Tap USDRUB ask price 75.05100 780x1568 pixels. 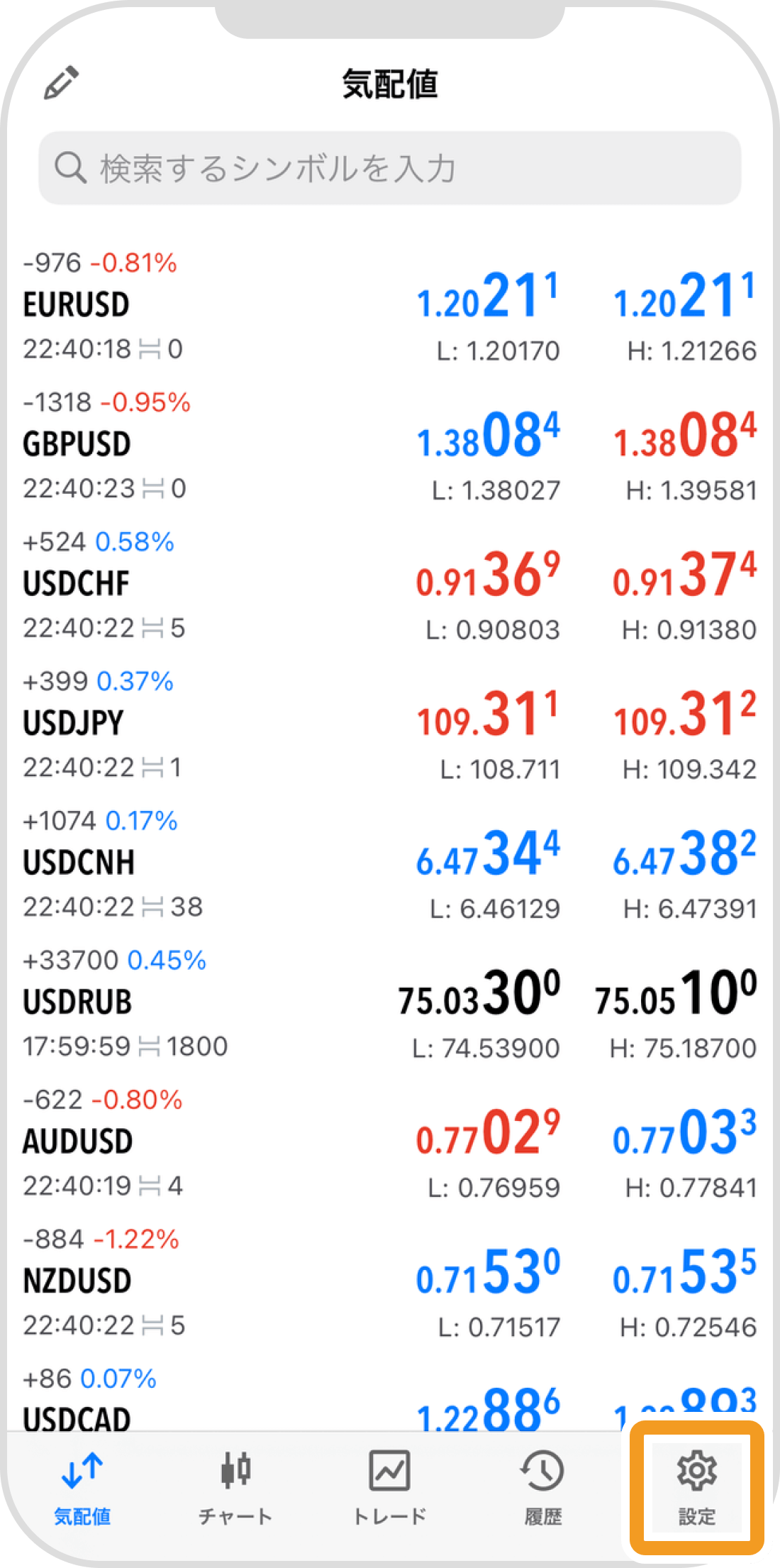[676, 993]
